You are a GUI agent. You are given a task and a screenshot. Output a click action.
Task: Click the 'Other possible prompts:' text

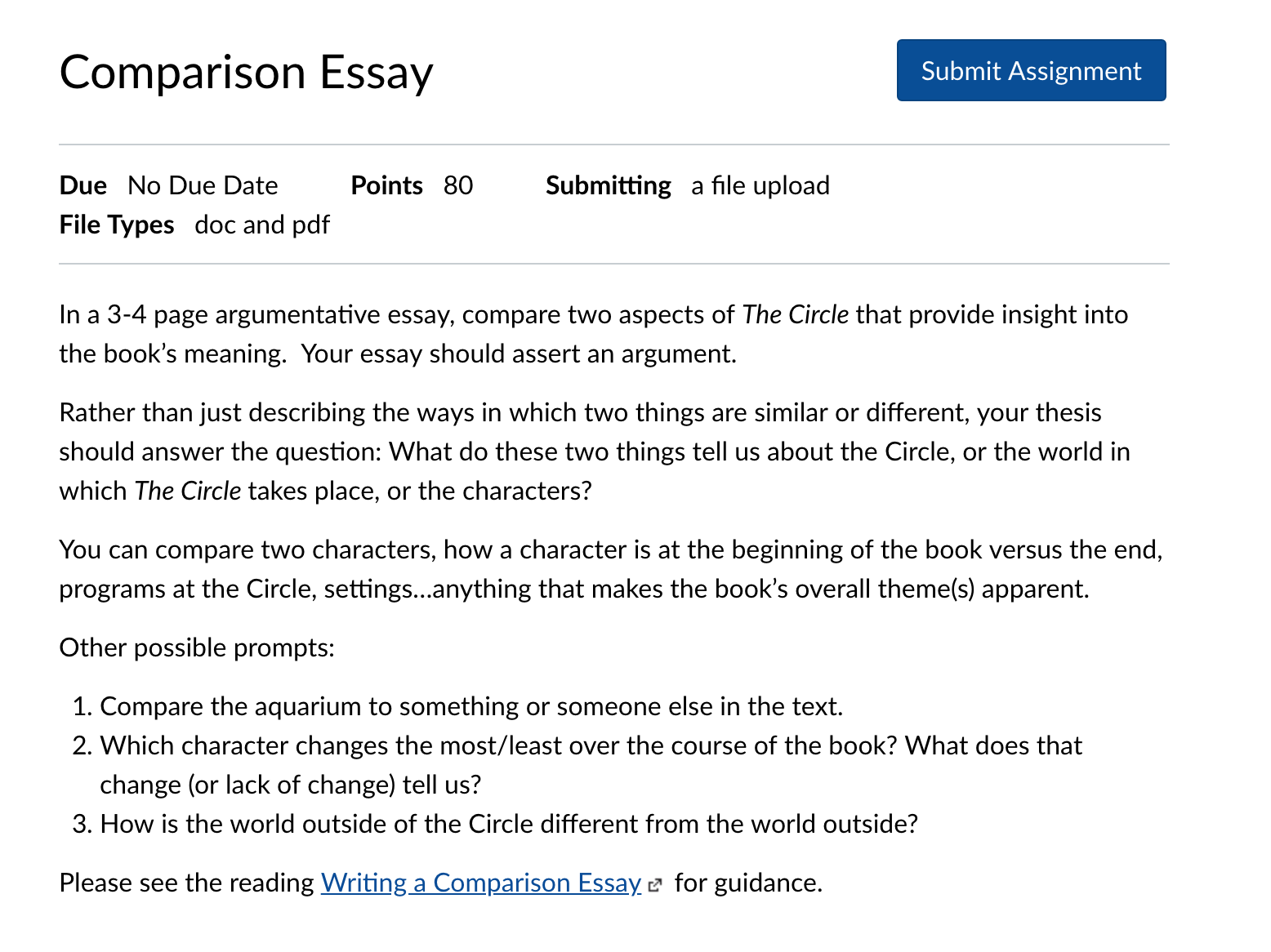pyautogui.click(x=197, y=647)
